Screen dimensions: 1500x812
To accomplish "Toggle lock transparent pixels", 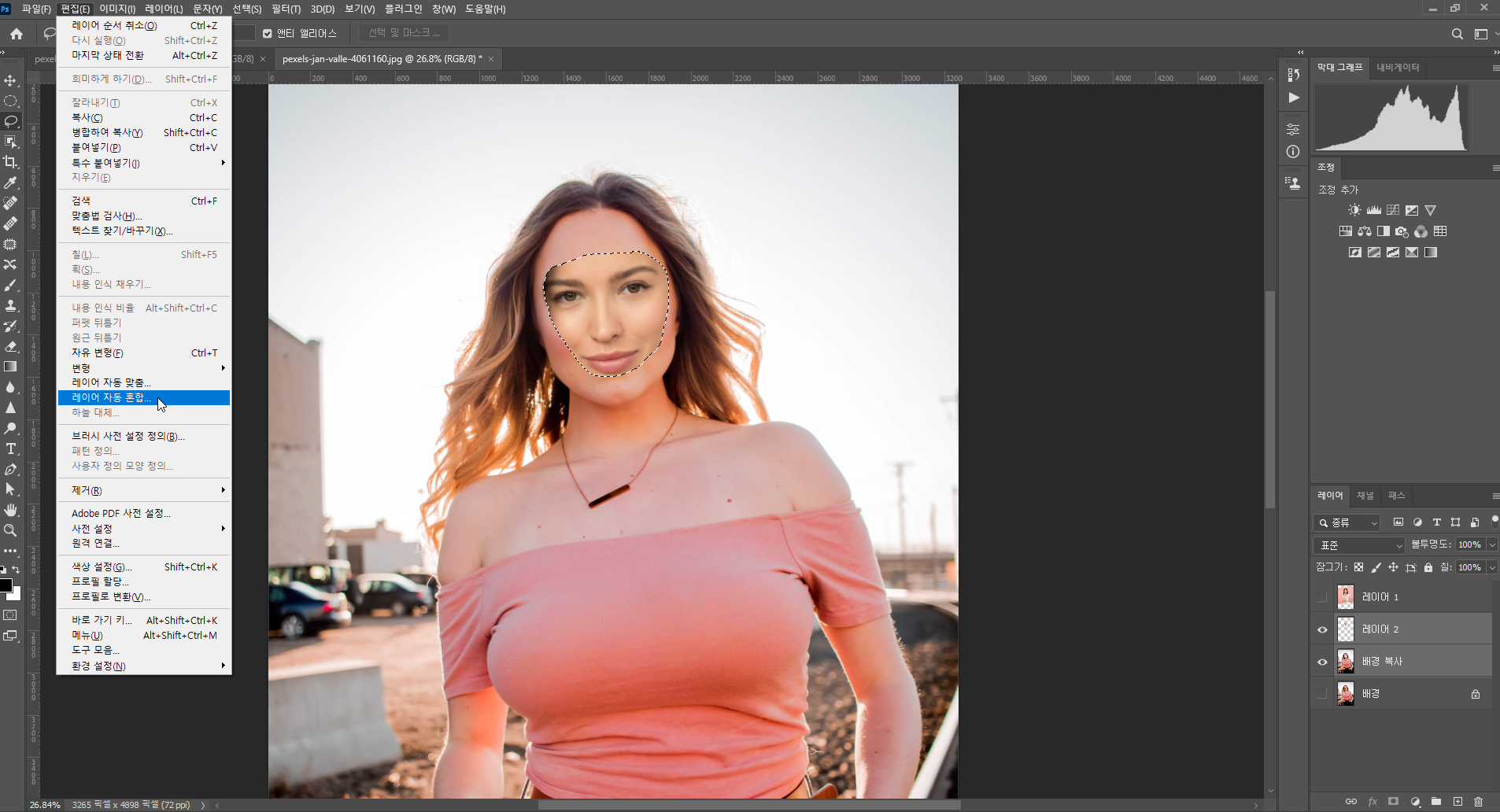I will click(1358, 567).
